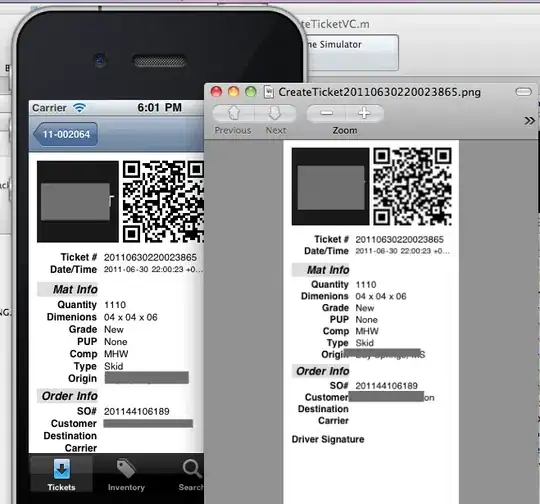Expand toolbar overflow chevron in Preview
Image resolution: width=540 pixels, height=504 pixels.
pos(529,121)
